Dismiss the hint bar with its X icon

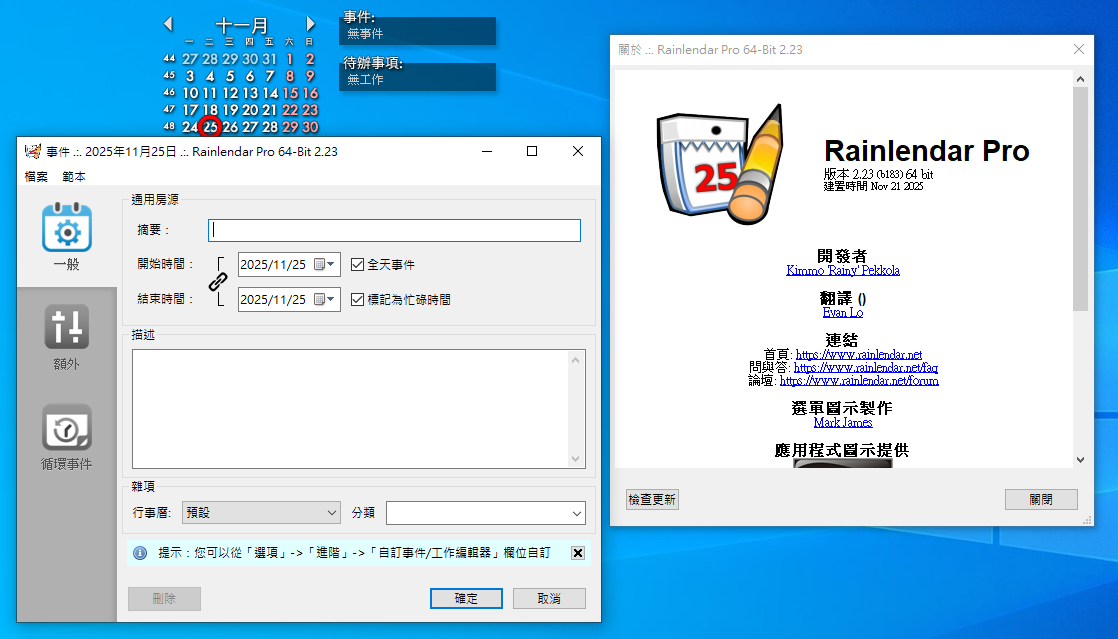click(578, 553)
